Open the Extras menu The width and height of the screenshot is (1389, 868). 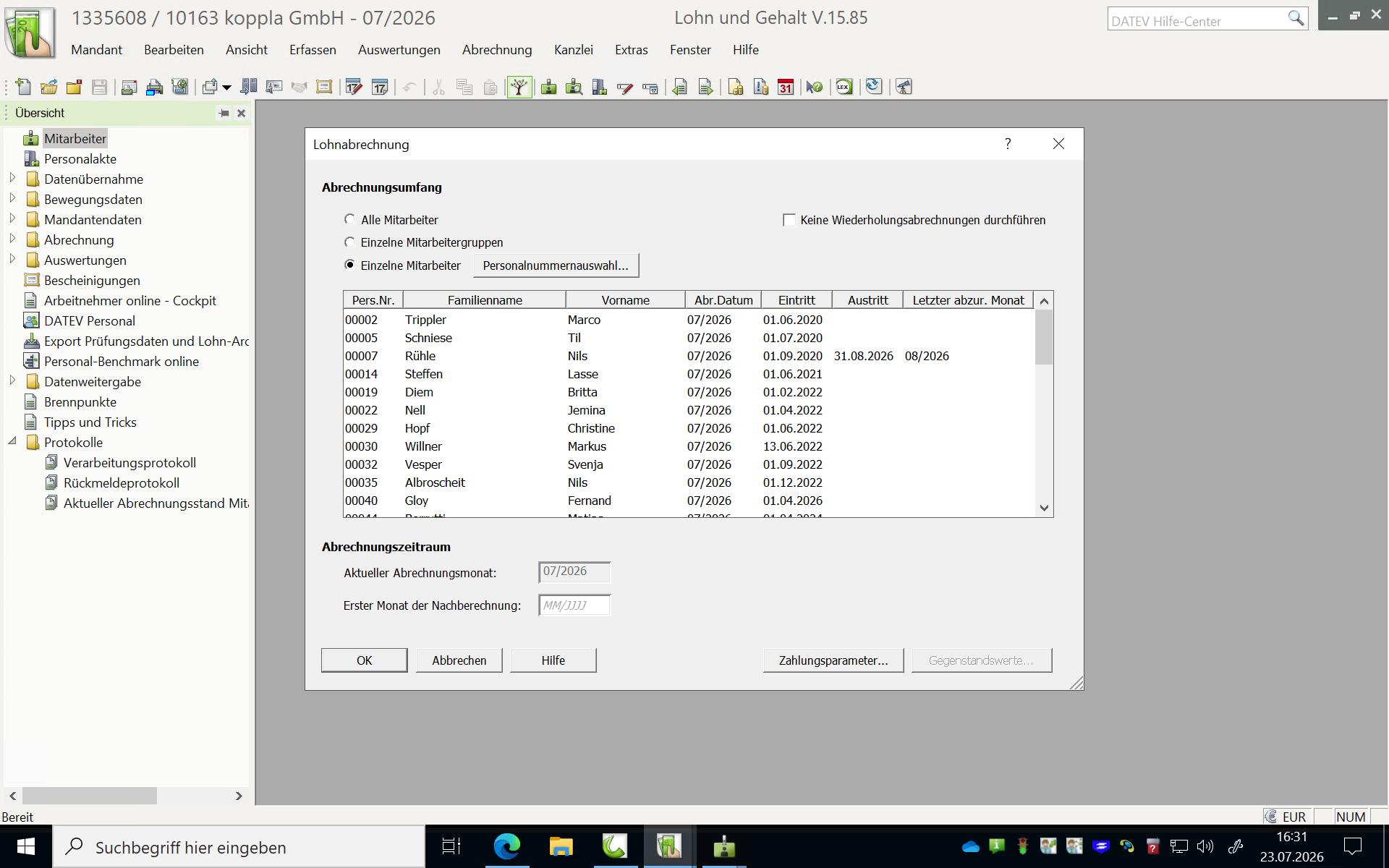632,50
